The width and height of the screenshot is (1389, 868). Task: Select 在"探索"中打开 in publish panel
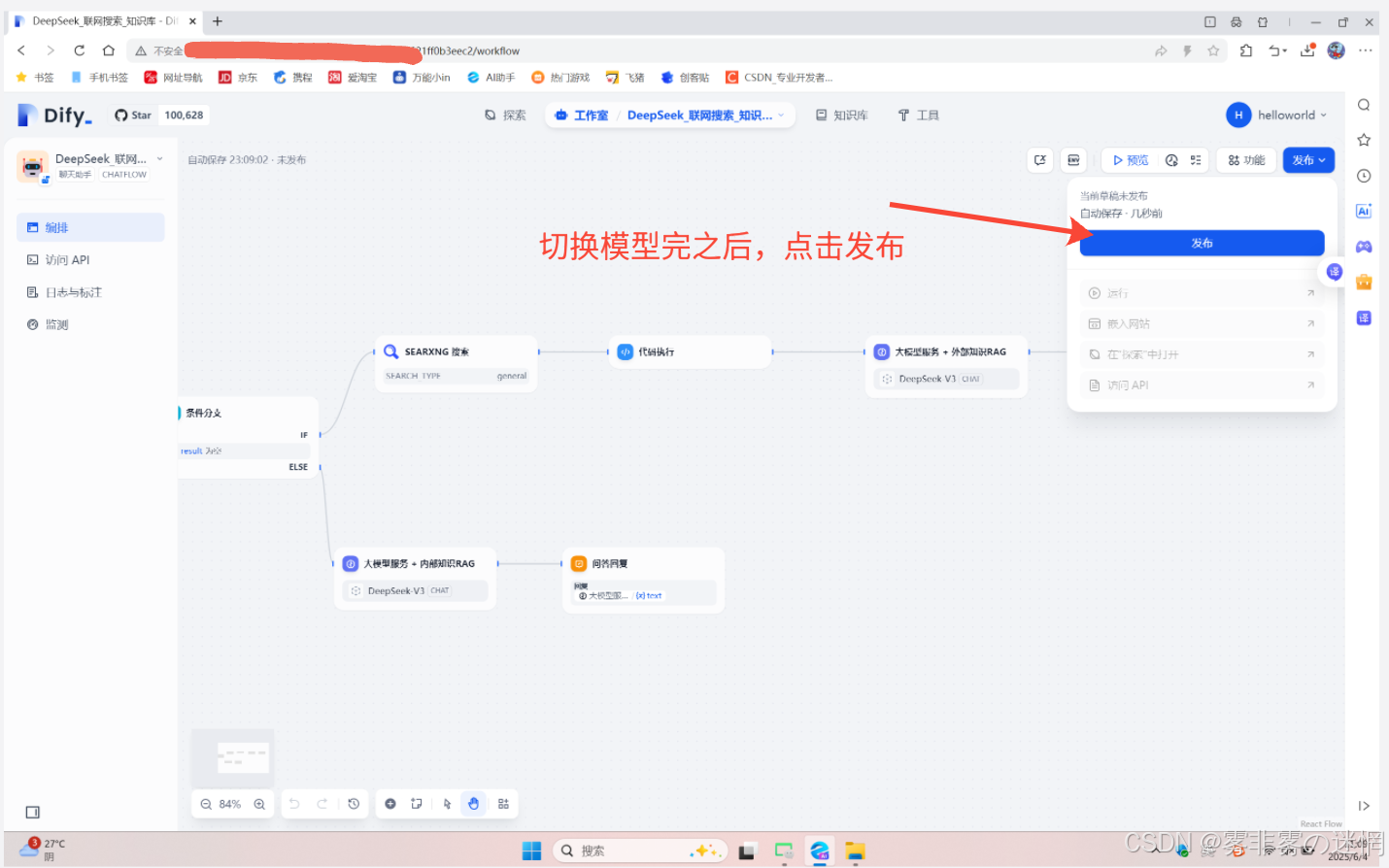(1202, 354)
